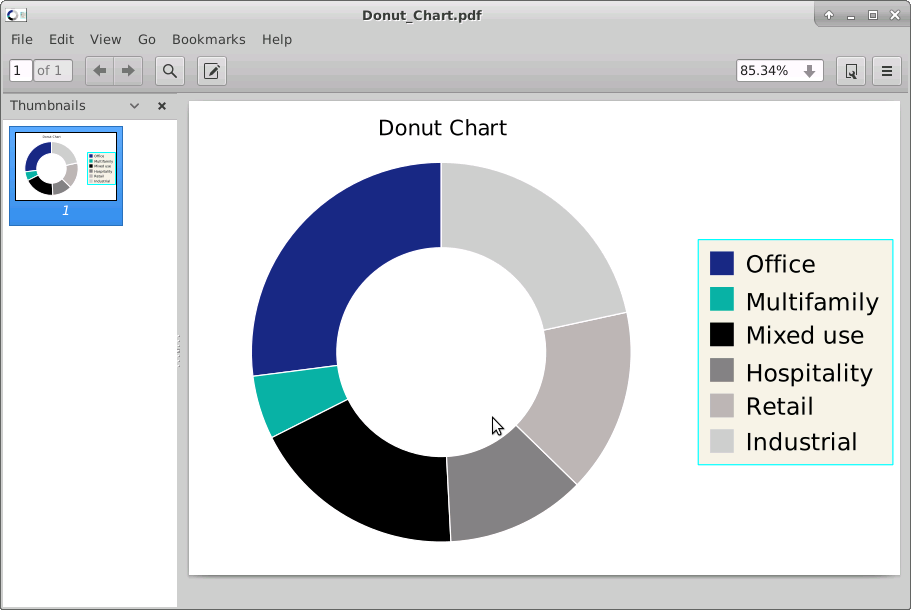Open the zoom level dropdown

[x=779, y=70]
